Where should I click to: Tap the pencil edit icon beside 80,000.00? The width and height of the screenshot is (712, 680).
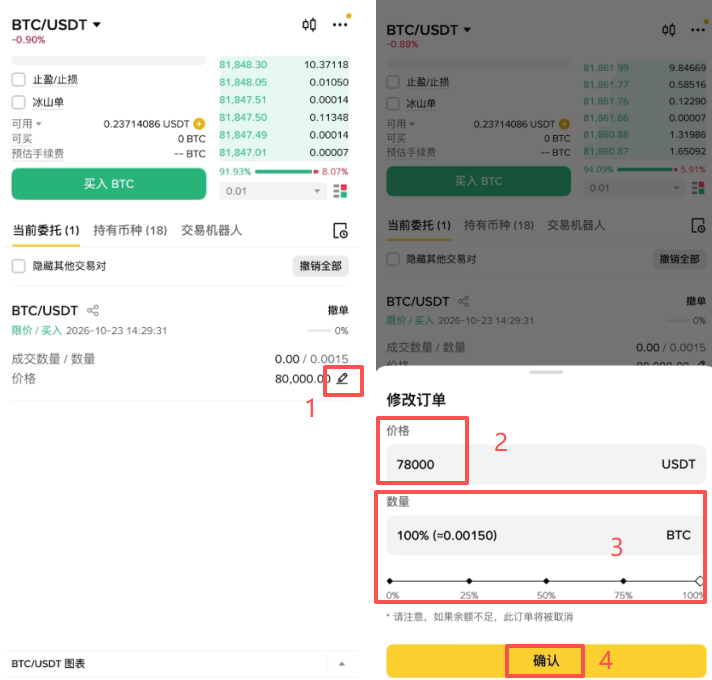tap(342, 379)
